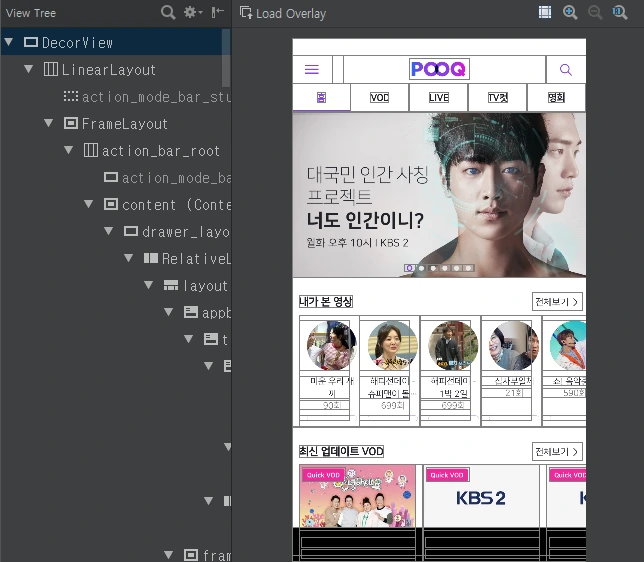Click the first Quick VOD poster thumbnail
The width and height of the screenshot is (644, 562).
(x=357, y=496)
